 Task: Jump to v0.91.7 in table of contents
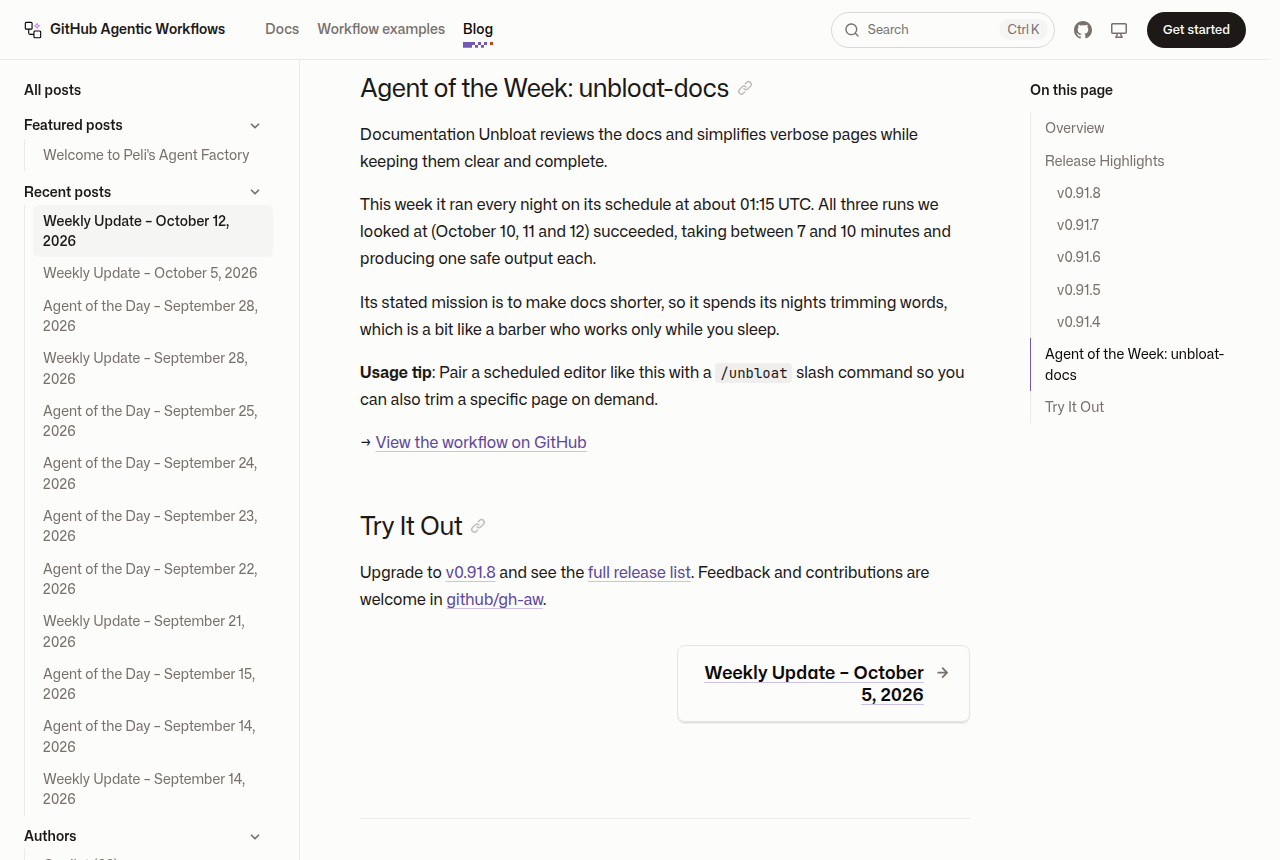pos(1078,225)
